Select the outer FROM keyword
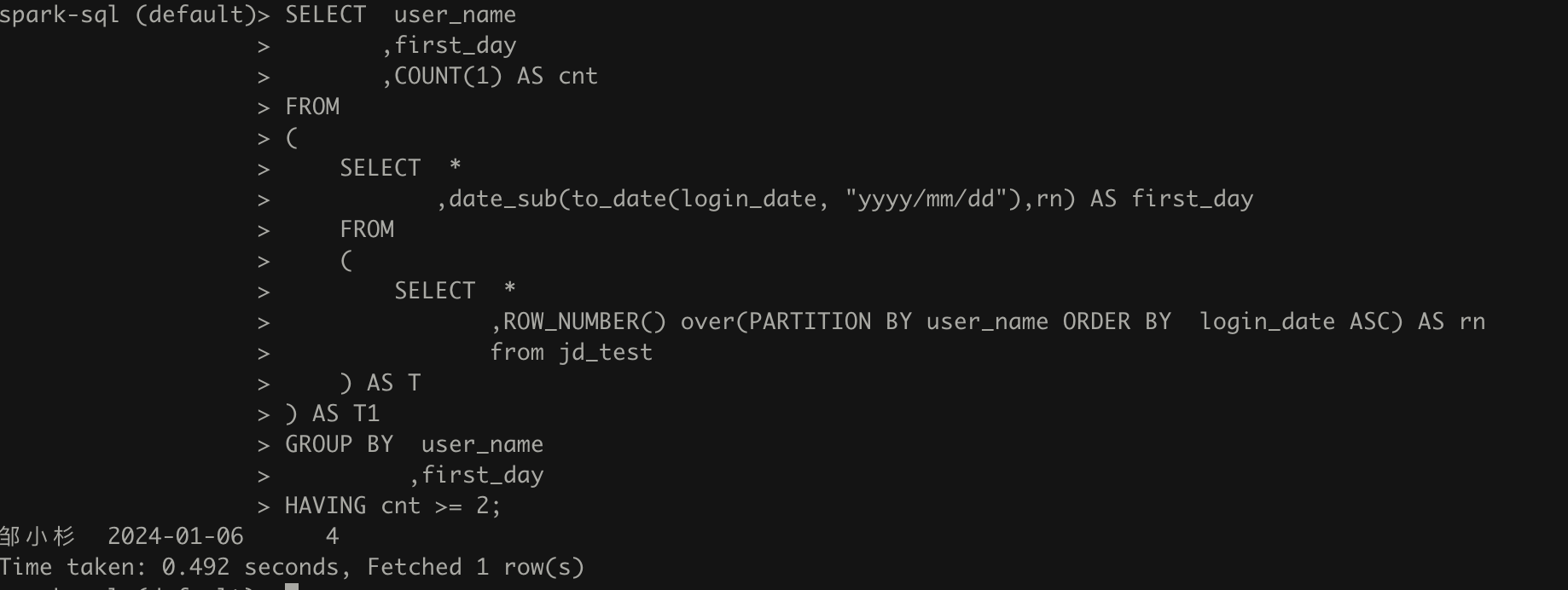Image resolution: width=1568 pixels, height=590 pixels. coord(312,107)
